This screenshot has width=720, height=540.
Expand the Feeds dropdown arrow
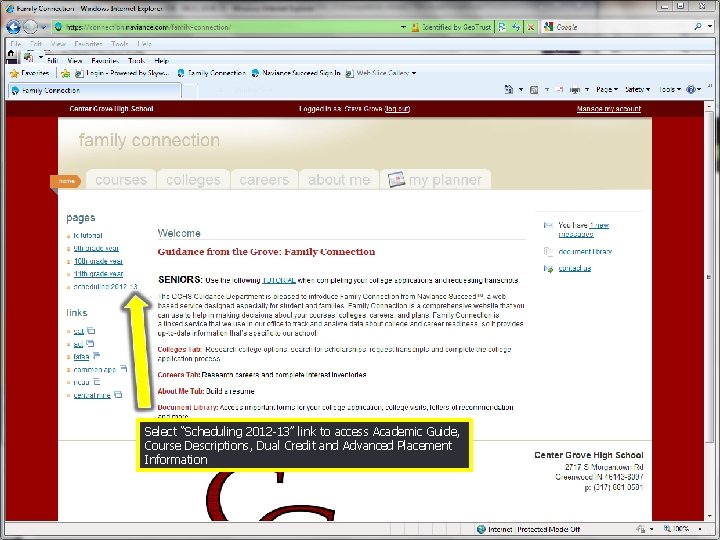point(546,90)
